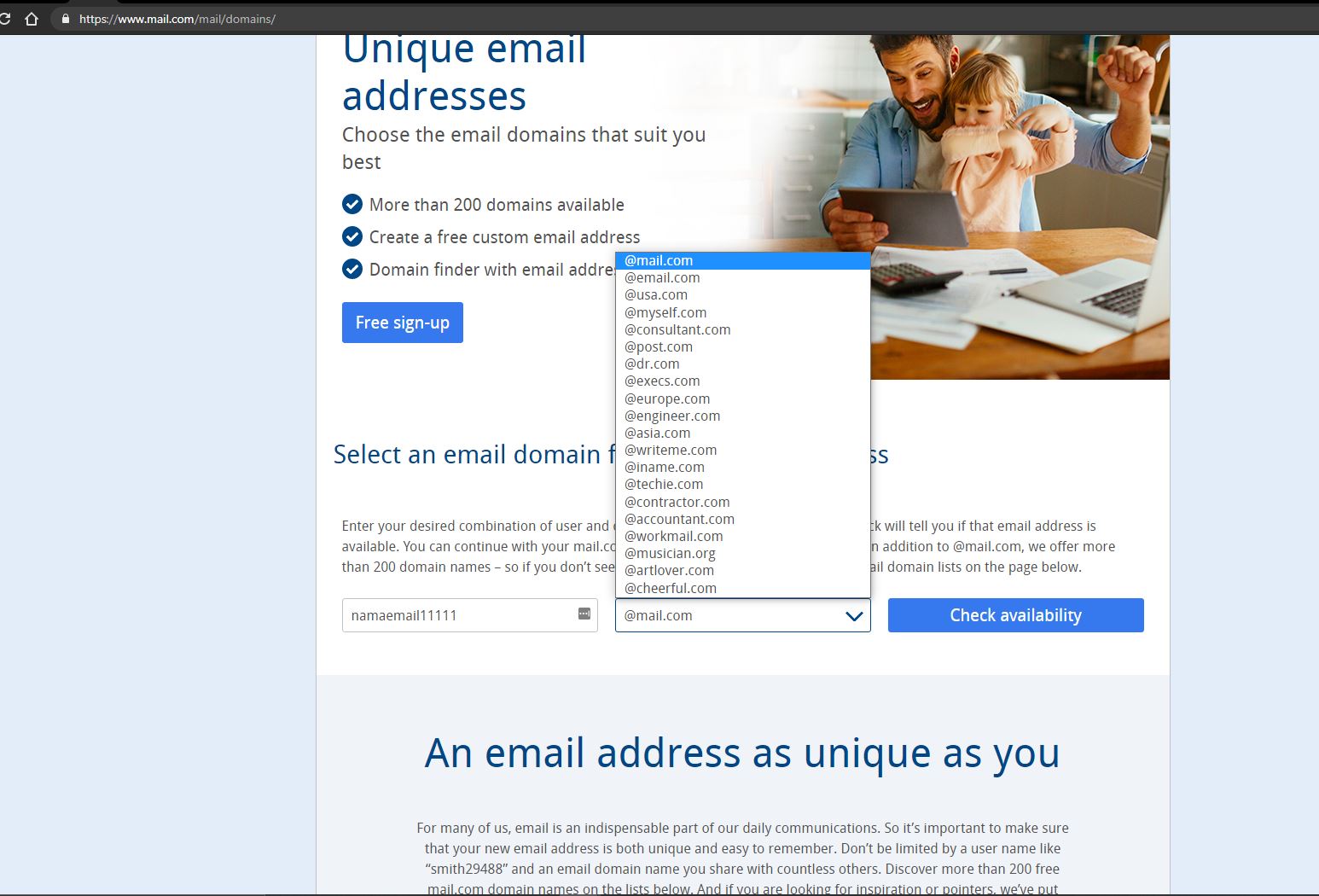
Task: Click the Create a free custom email address text
Action: 504,237
